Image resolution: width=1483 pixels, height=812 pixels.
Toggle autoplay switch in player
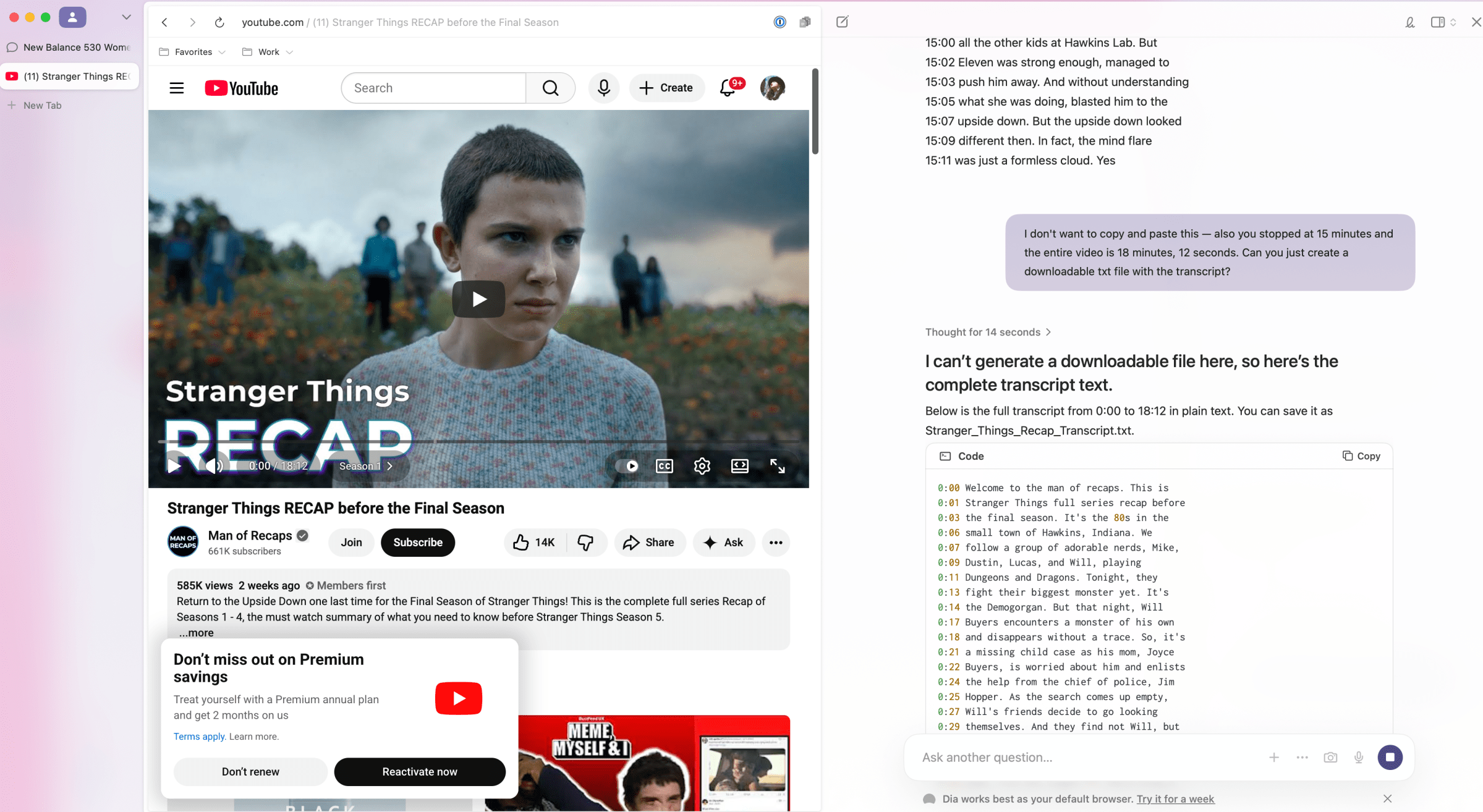(626, 466)
